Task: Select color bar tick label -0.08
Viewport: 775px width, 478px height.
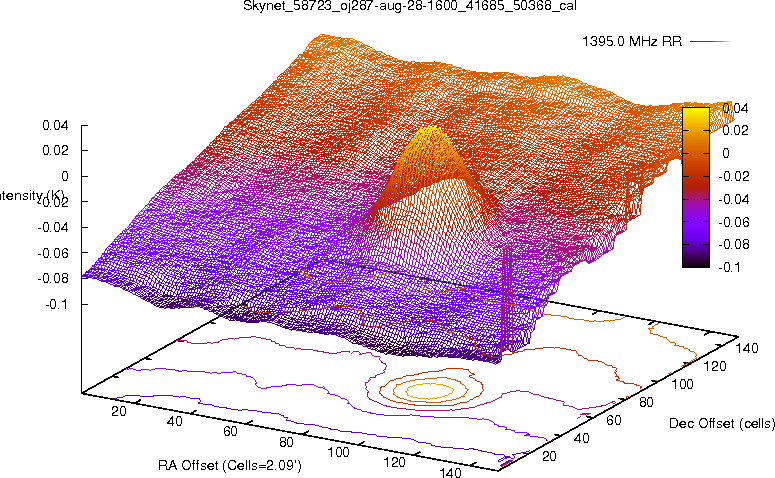Action: (733, 244)
